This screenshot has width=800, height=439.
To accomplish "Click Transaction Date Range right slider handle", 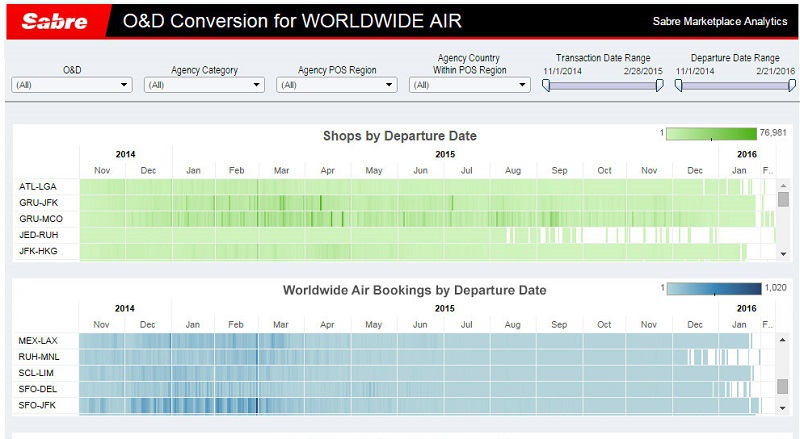I will 659,85.
